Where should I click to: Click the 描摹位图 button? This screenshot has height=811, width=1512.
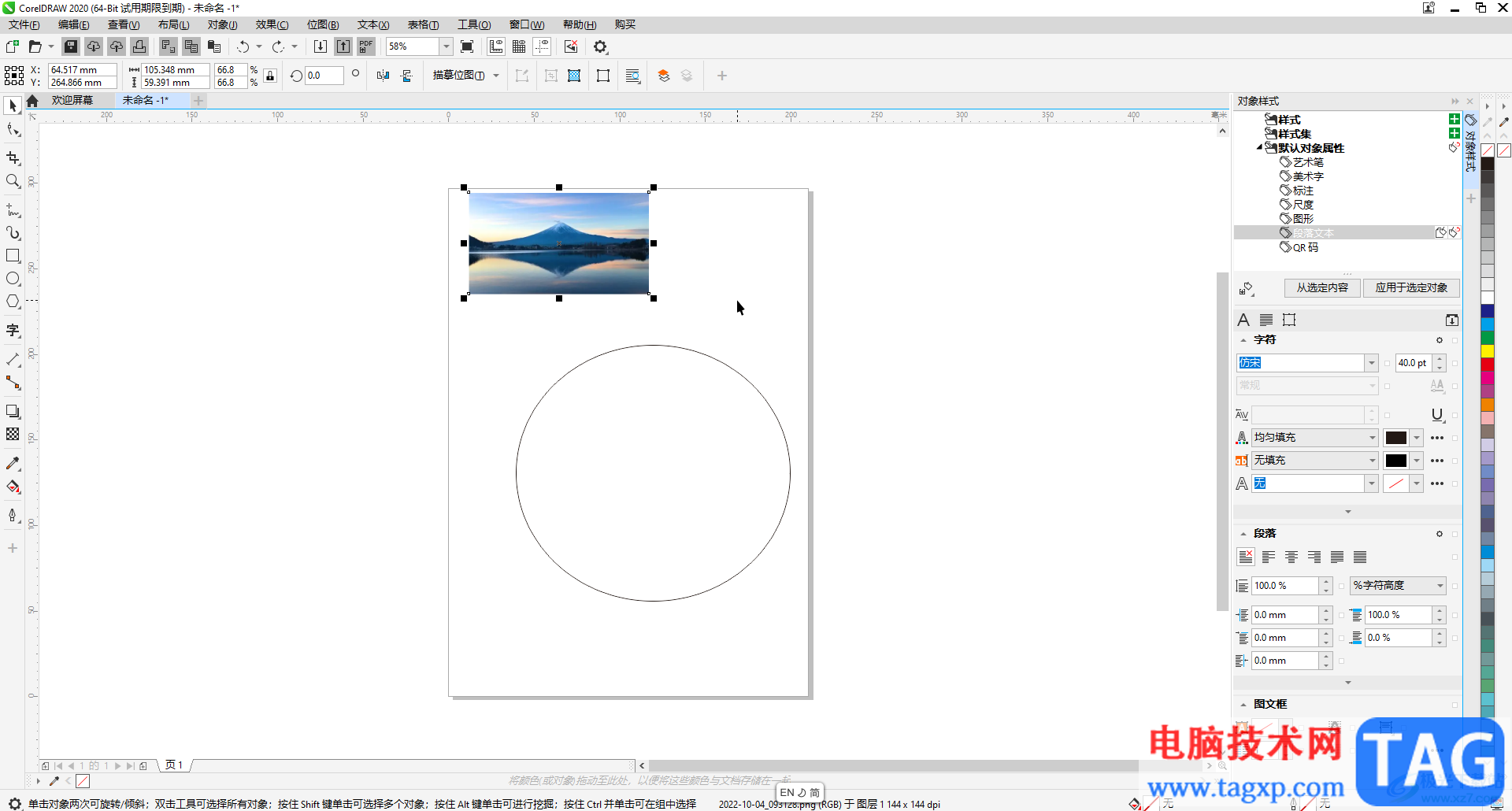coord(458,76)
